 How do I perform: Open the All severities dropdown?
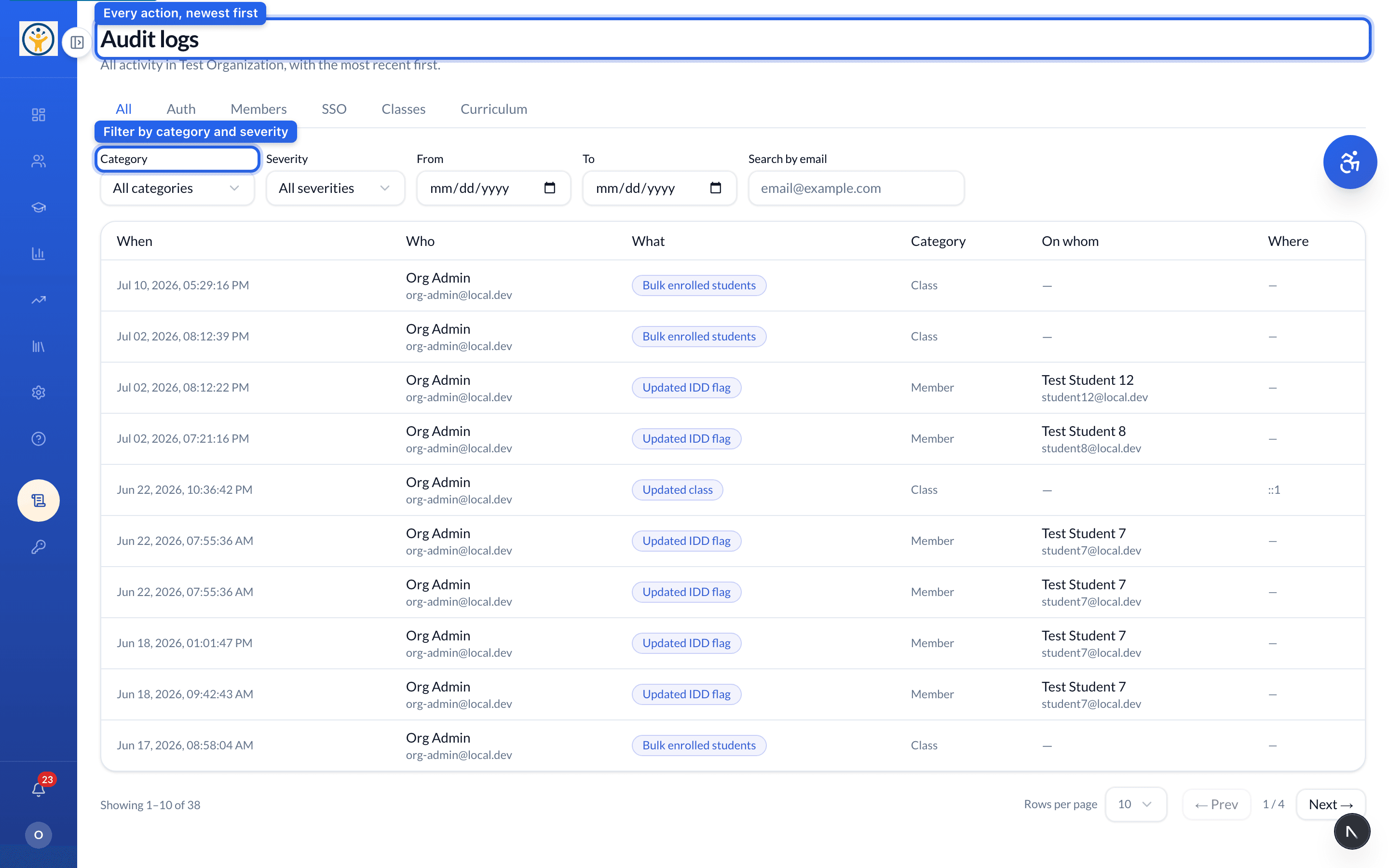pos(335,188)
